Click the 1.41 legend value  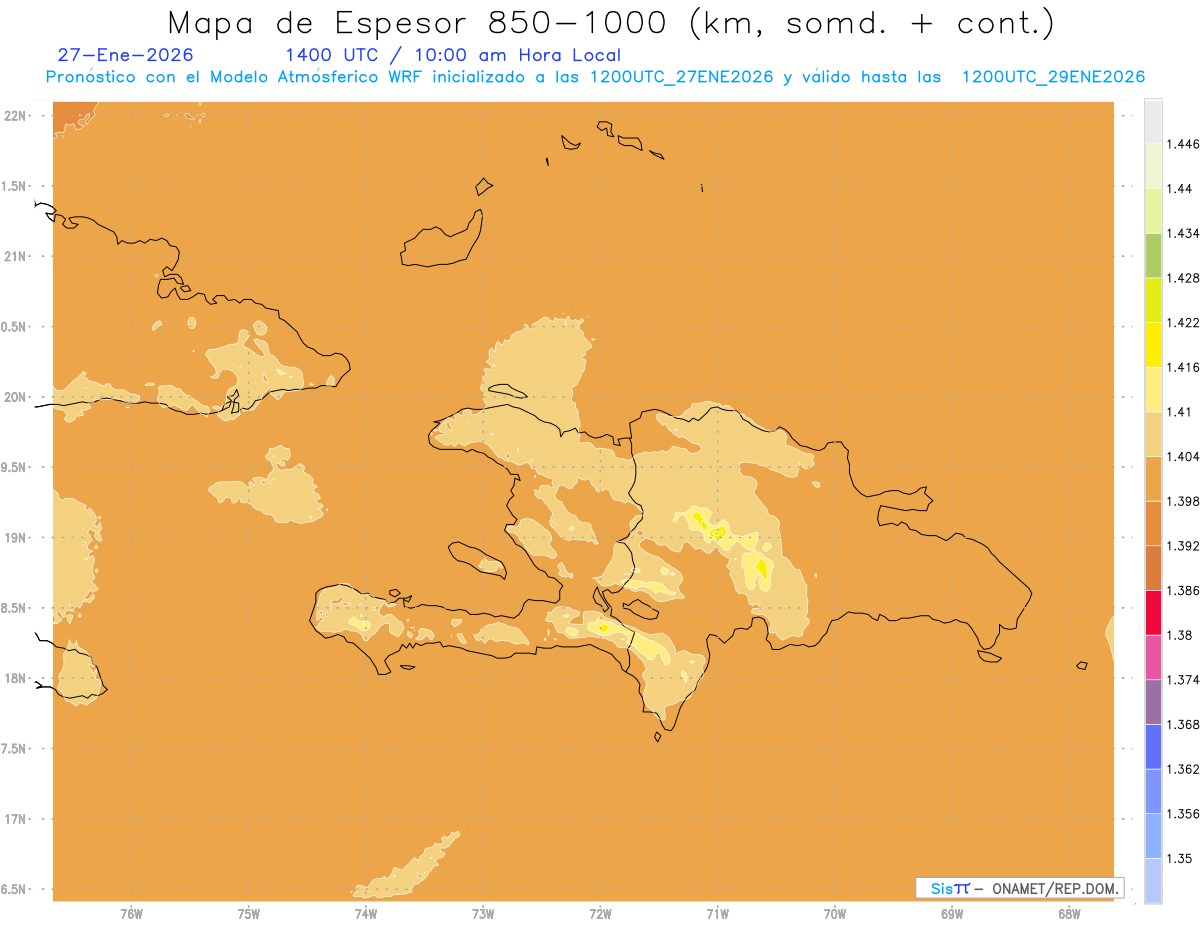(x=1179, y=412)
